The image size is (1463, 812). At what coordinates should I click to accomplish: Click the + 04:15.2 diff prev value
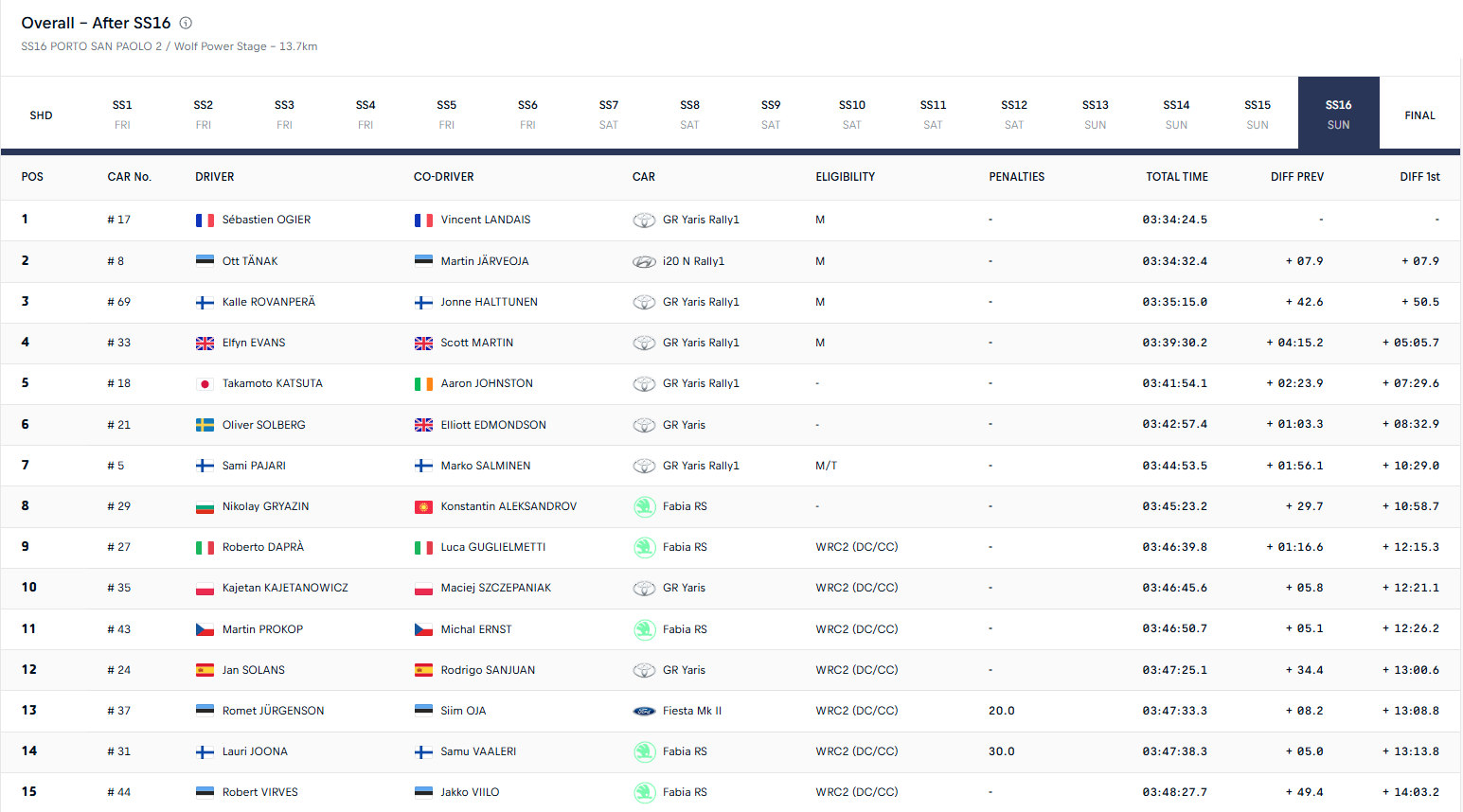pos(1295,343)
